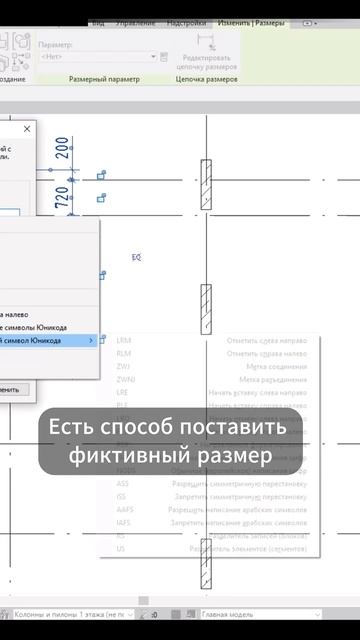Open Колонны и пилоны 1 этажа workset dropdown
Screen dimensions: 360x640
tap(73, 614)
